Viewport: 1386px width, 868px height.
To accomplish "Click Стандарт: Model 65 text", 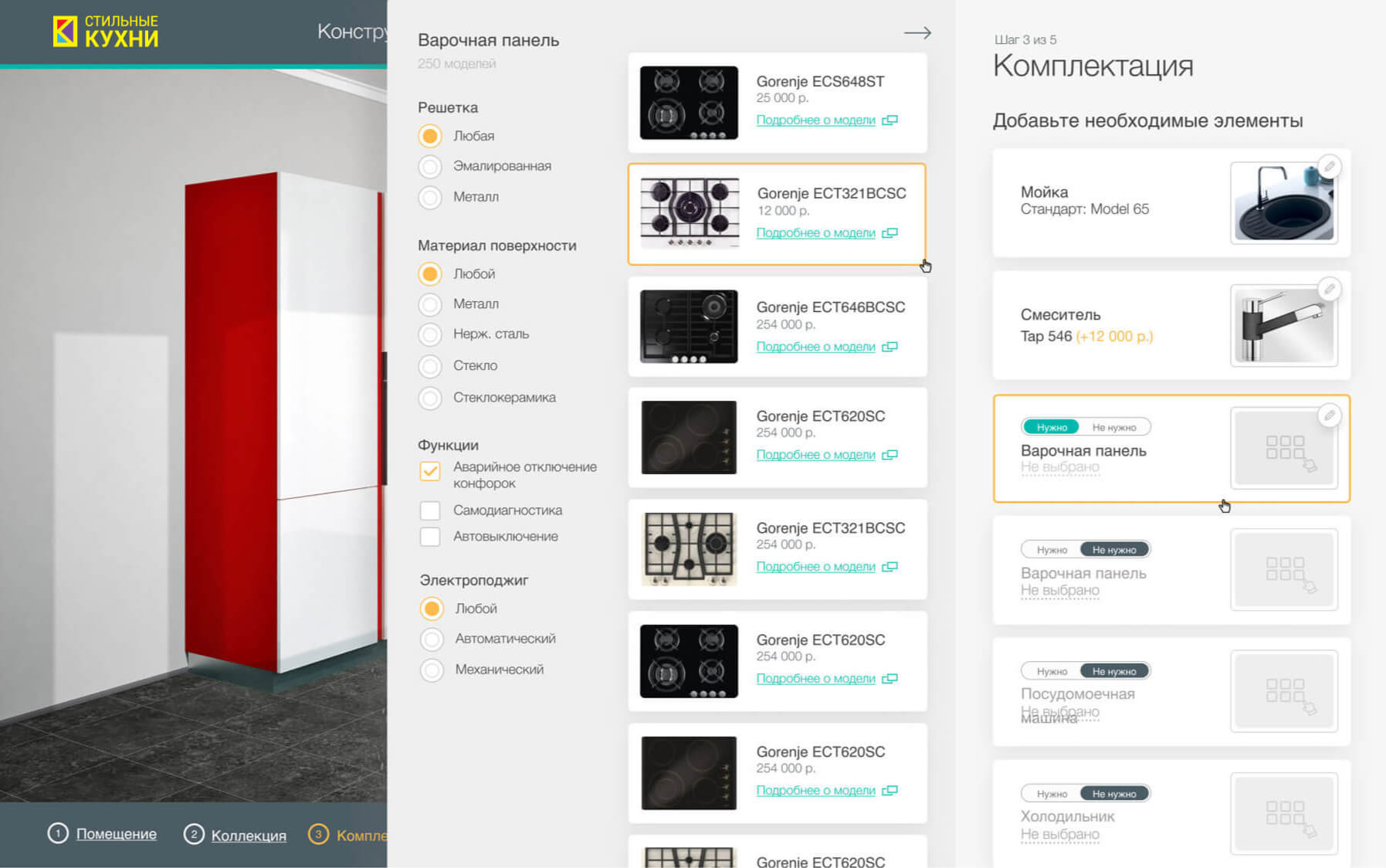I will tap(1085, 209).
